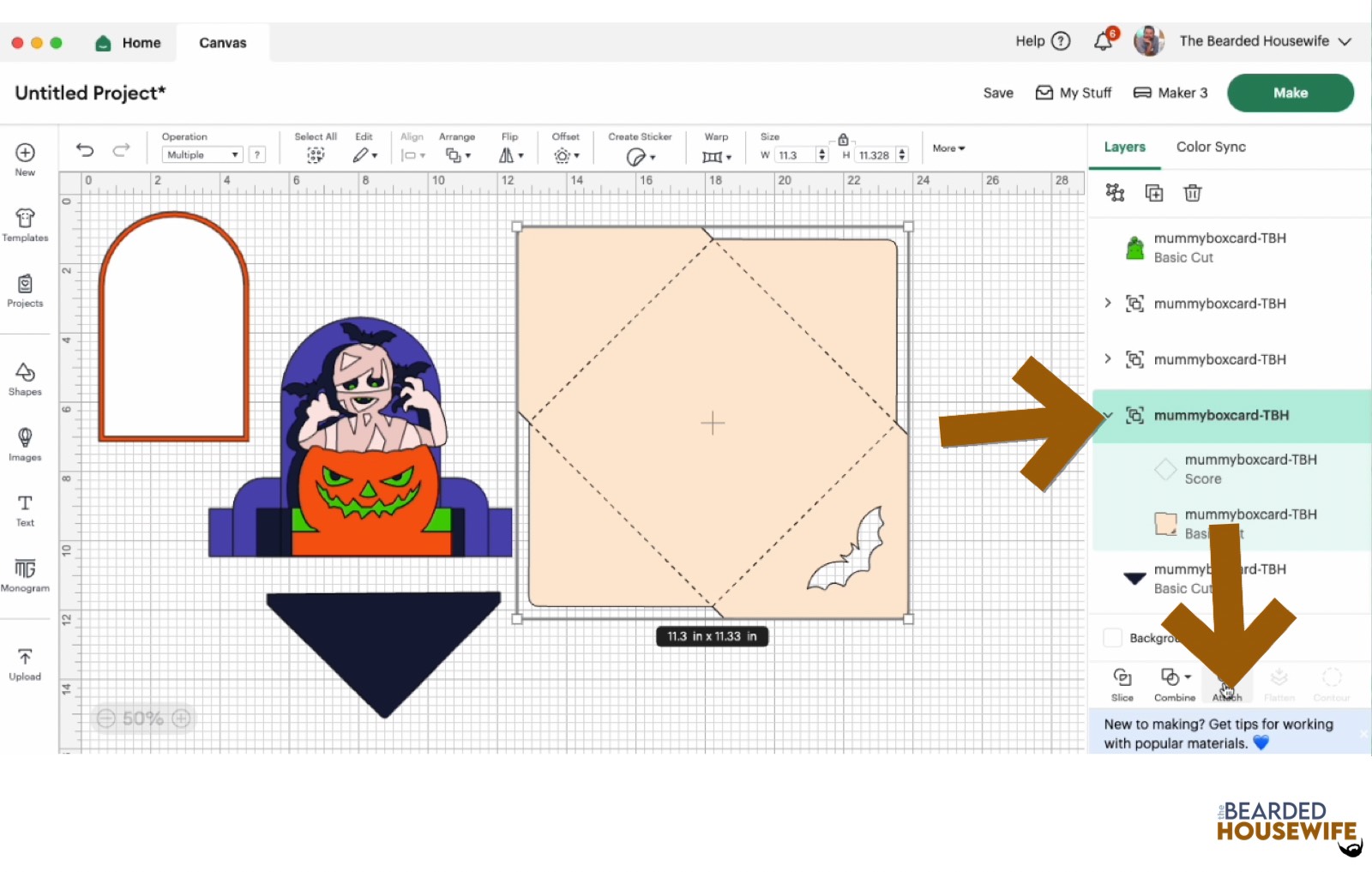Open the Shapes tool

coord(25,378)
